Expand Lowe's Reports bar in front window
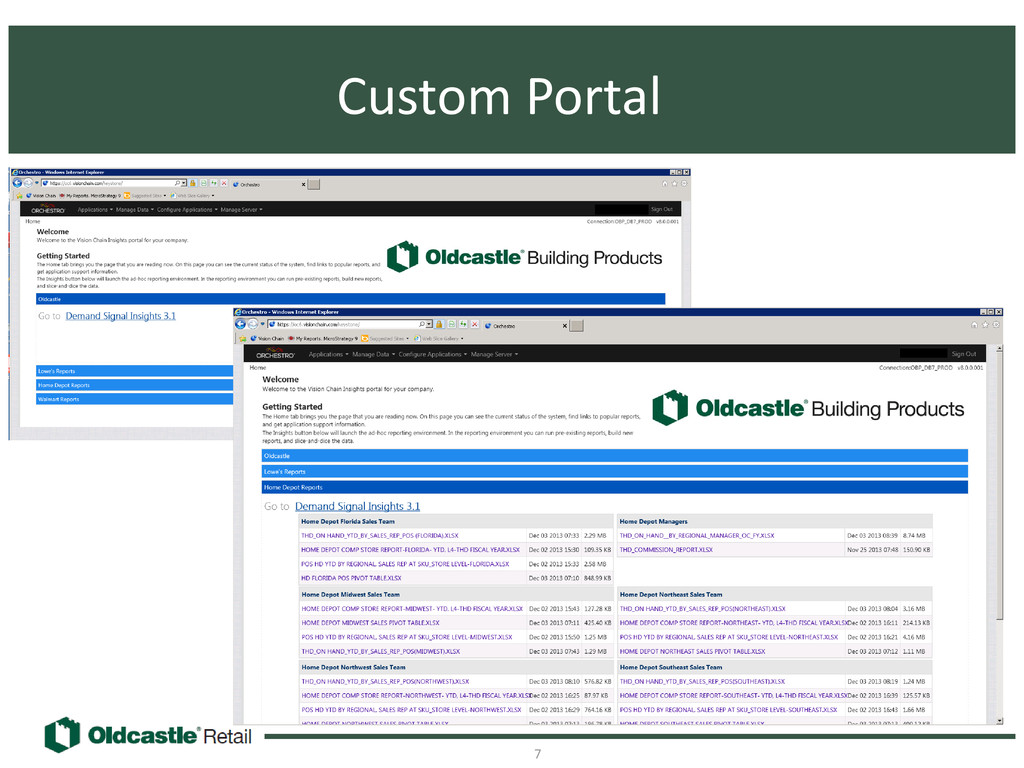This screenshot has width=1024, height=768. 615,472
